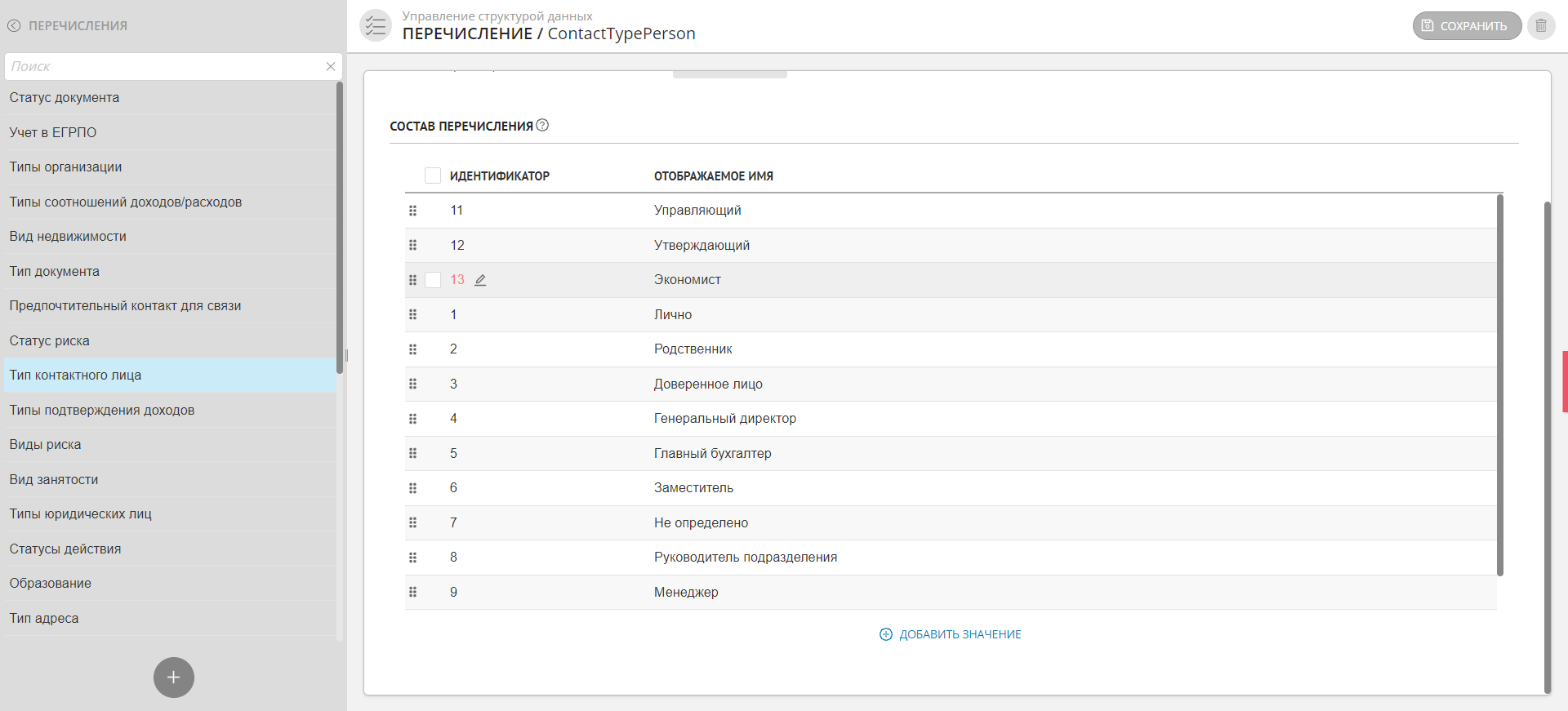Viewport: 1568px width, 711px height.
Task: Click drag handle for Менеджер row
Action: pyautogui.click(x=412, y=593)
